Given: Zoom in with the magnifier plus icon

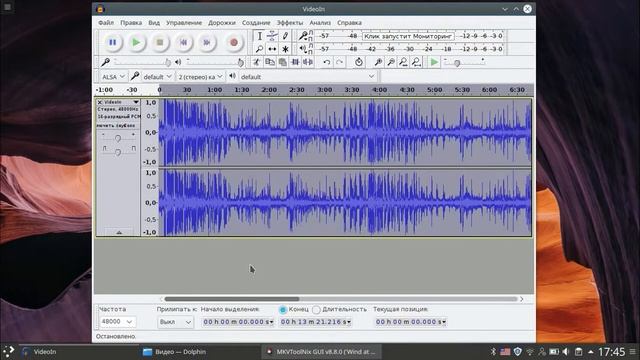Looking at the screenshot, I should 378,62.
